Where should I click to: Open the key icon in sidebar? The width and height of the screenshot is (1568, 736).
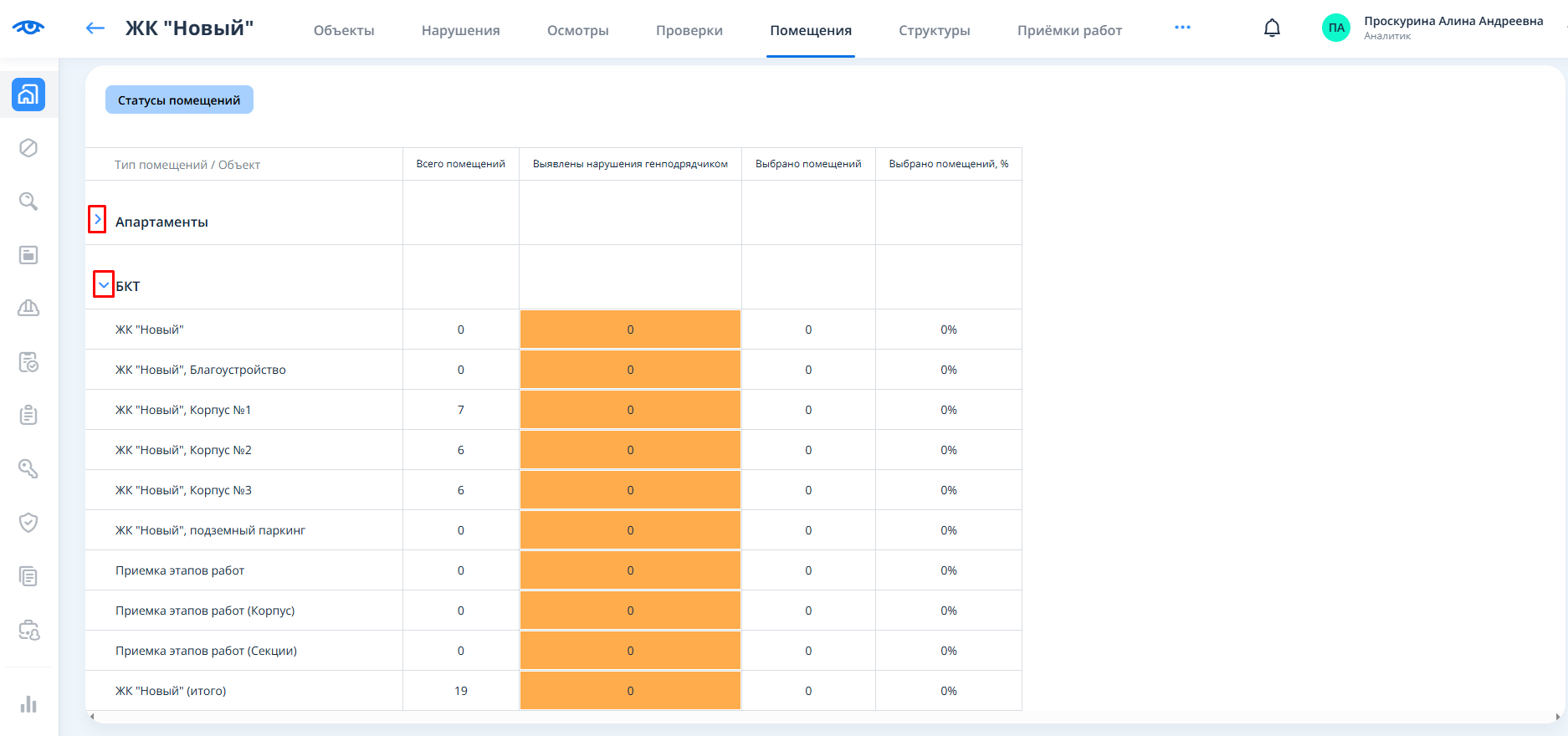pos(28,469)
